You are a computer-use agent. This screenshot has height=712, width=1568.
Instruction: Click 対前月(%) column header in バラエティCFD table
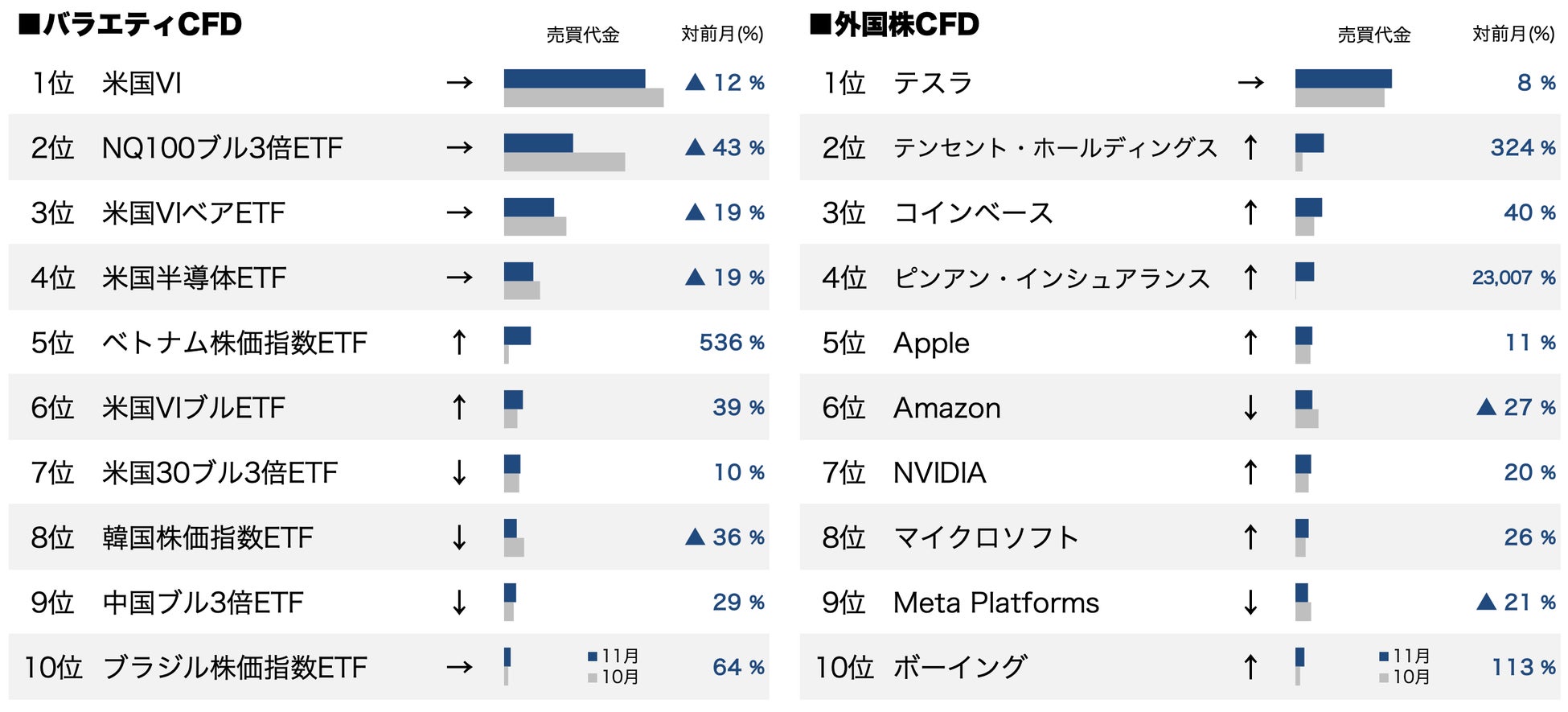tap(722, 34)
